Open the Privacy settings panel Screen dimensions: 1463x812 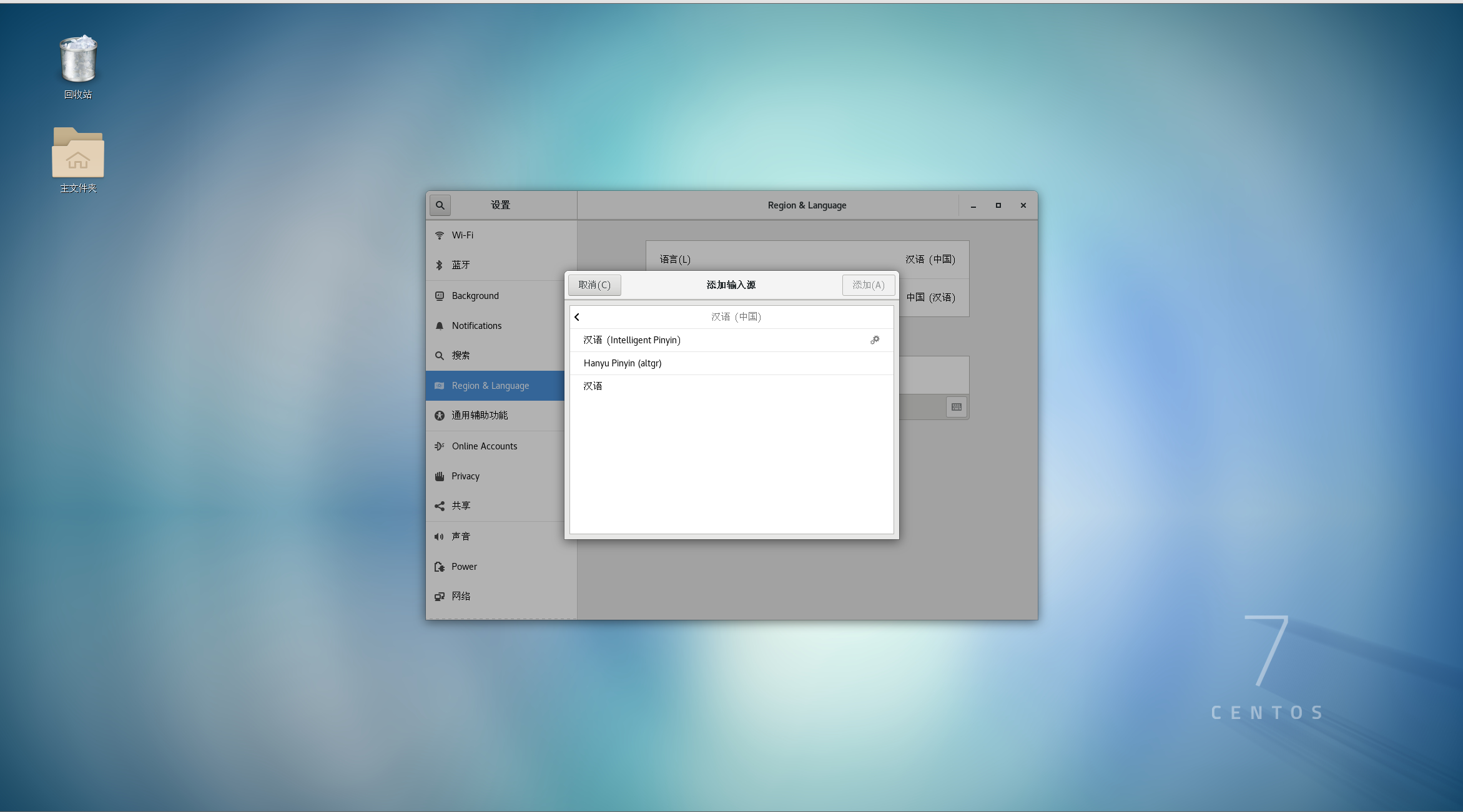click(465, 476)
